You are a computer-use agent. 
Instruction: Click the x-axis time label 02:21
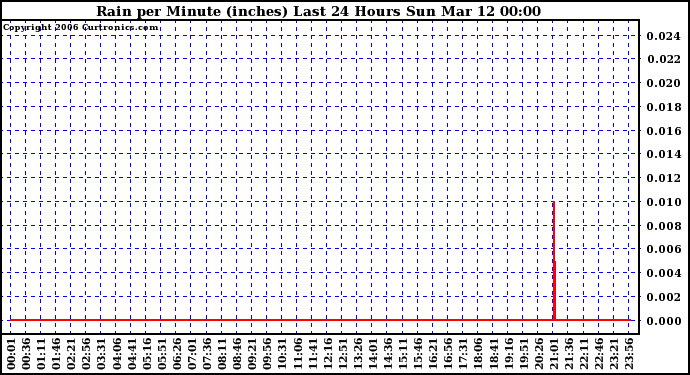[x=72, y=354]
